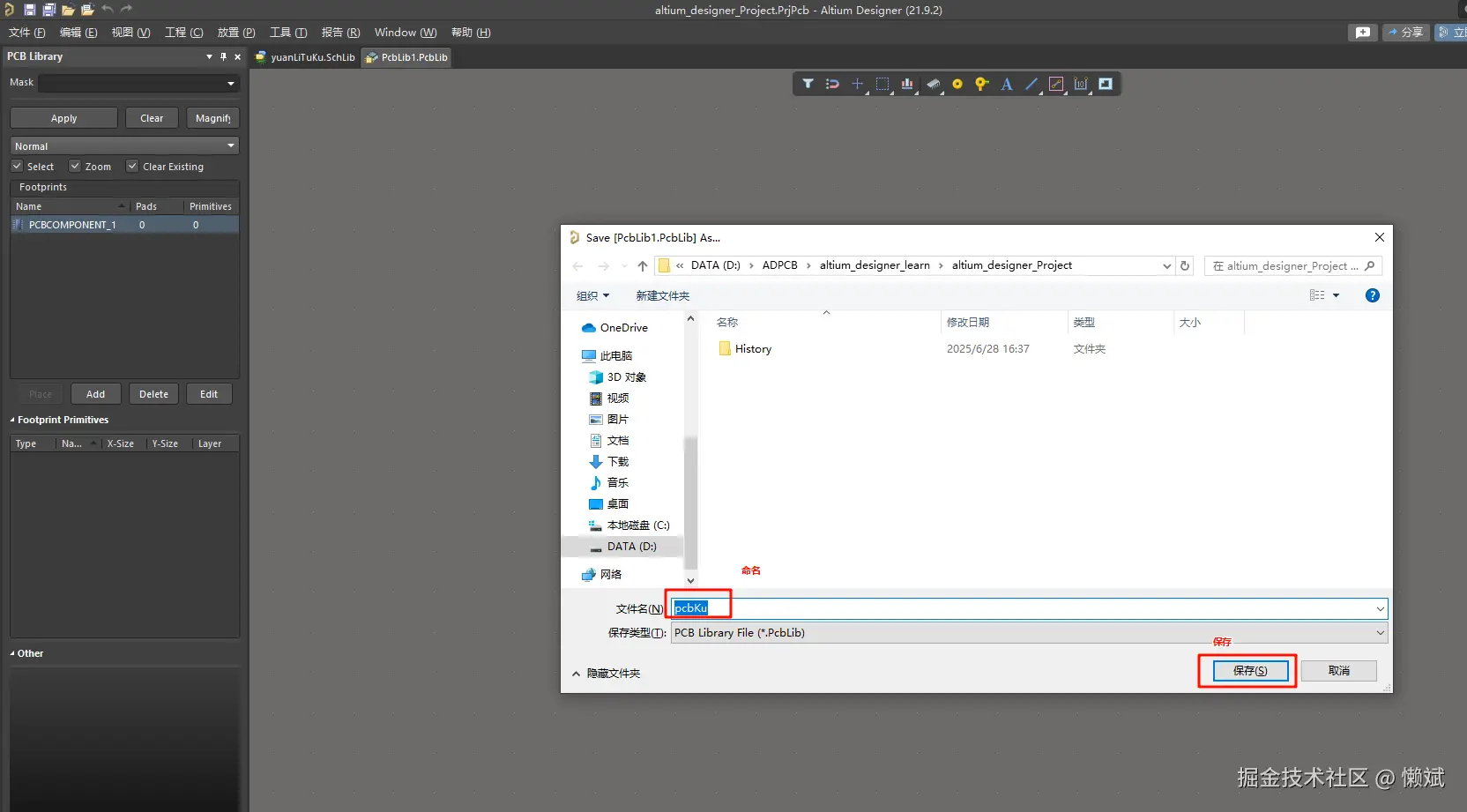Switch to the PcbLib1.PcbLib tab

pyautogui.click(x=406, y=57)
